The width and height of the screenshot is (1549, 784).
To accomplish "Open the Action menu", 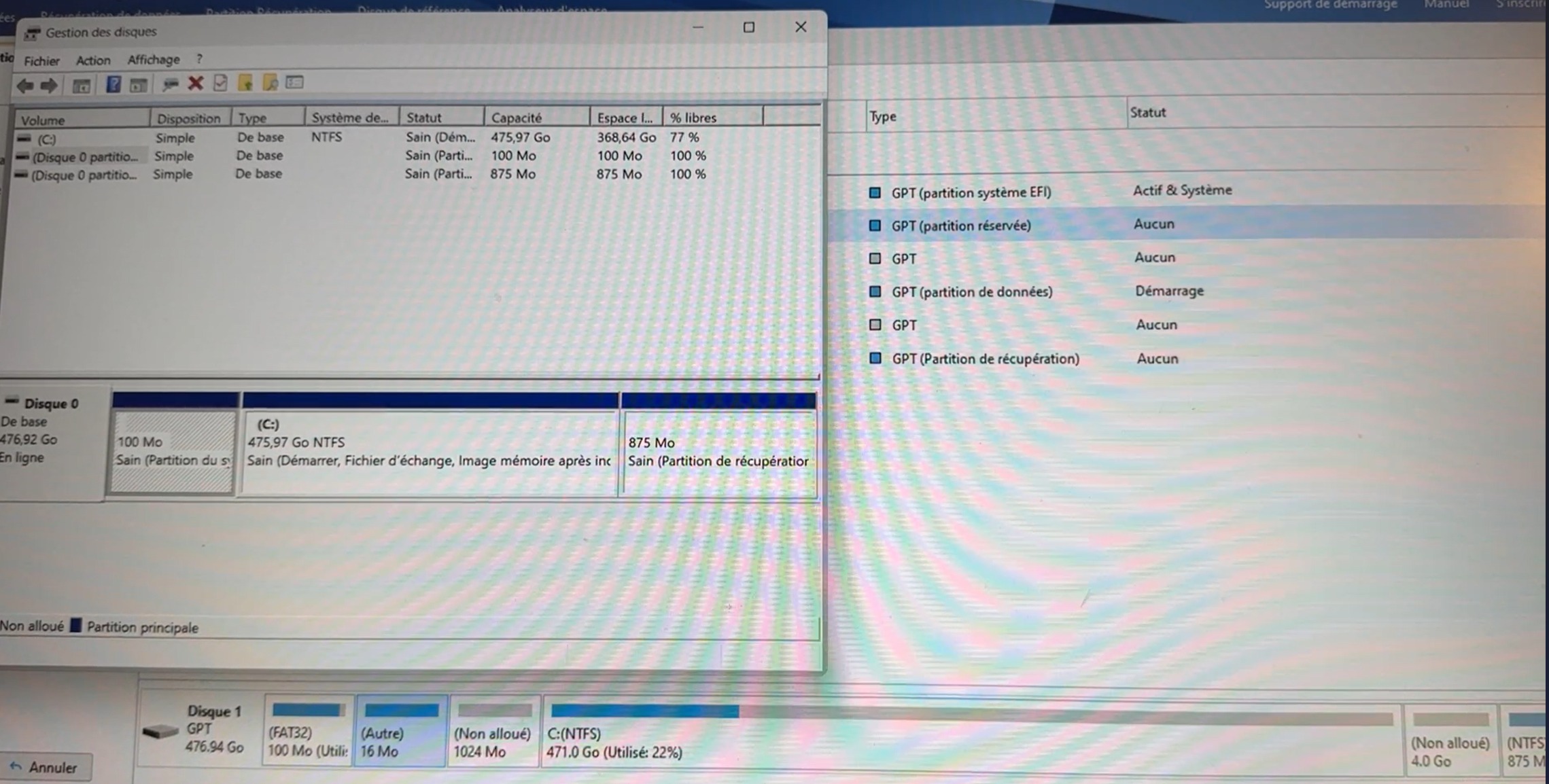I will pos(93,60).
